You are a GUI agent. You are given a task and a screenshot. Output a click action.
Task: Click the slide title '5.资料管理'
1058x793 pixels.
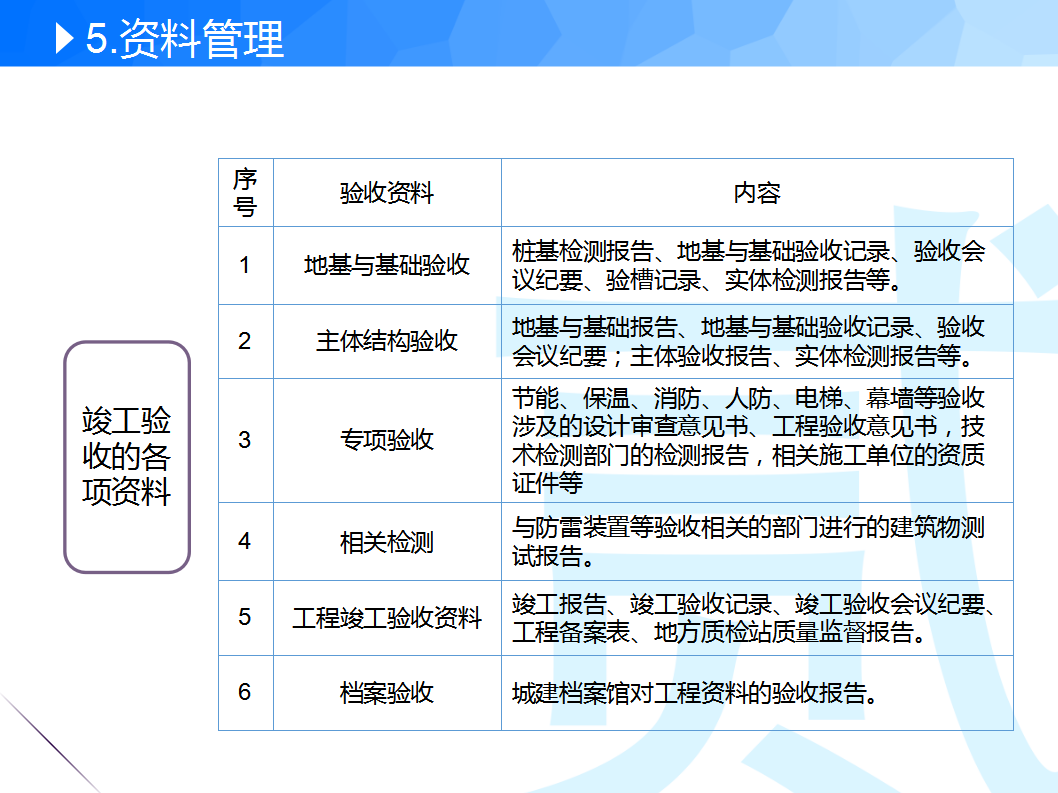tap(184, 38)
